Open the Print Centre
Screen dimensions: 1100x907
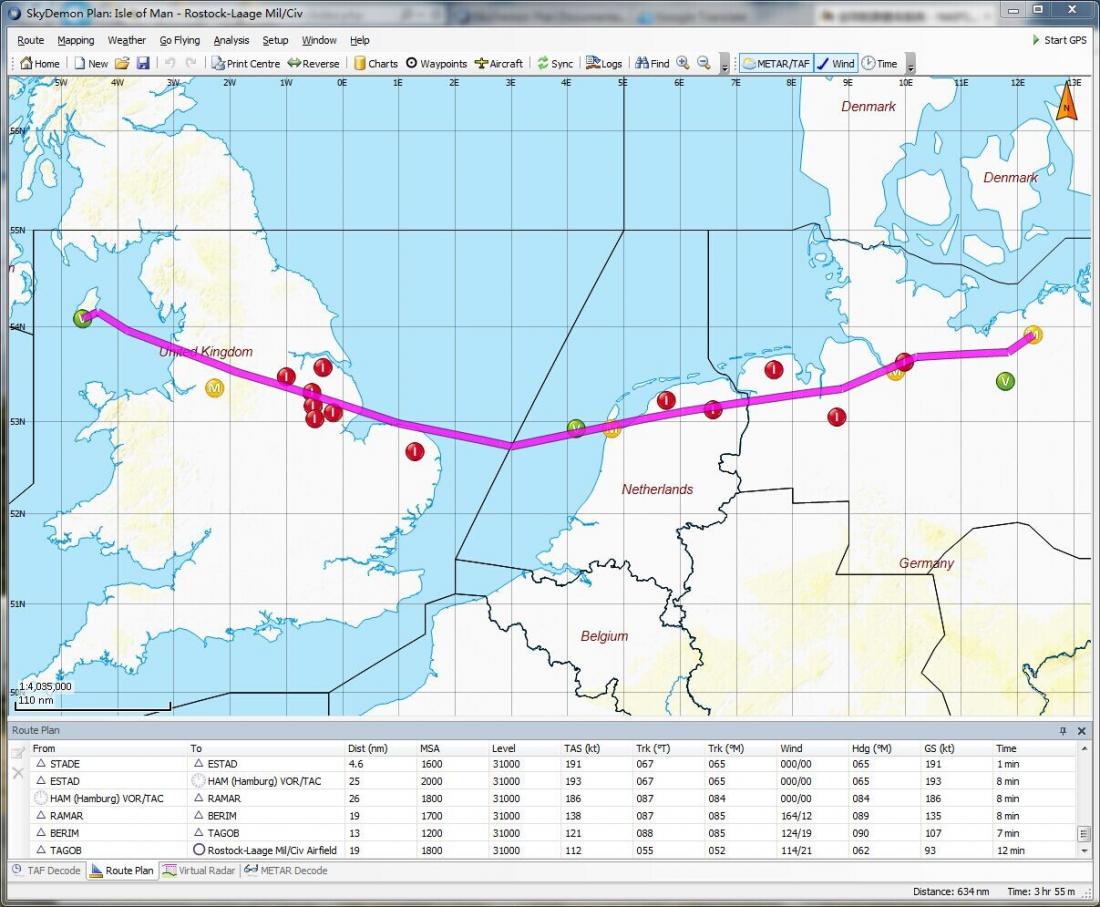pyautogui.click(x=245, y=63)
